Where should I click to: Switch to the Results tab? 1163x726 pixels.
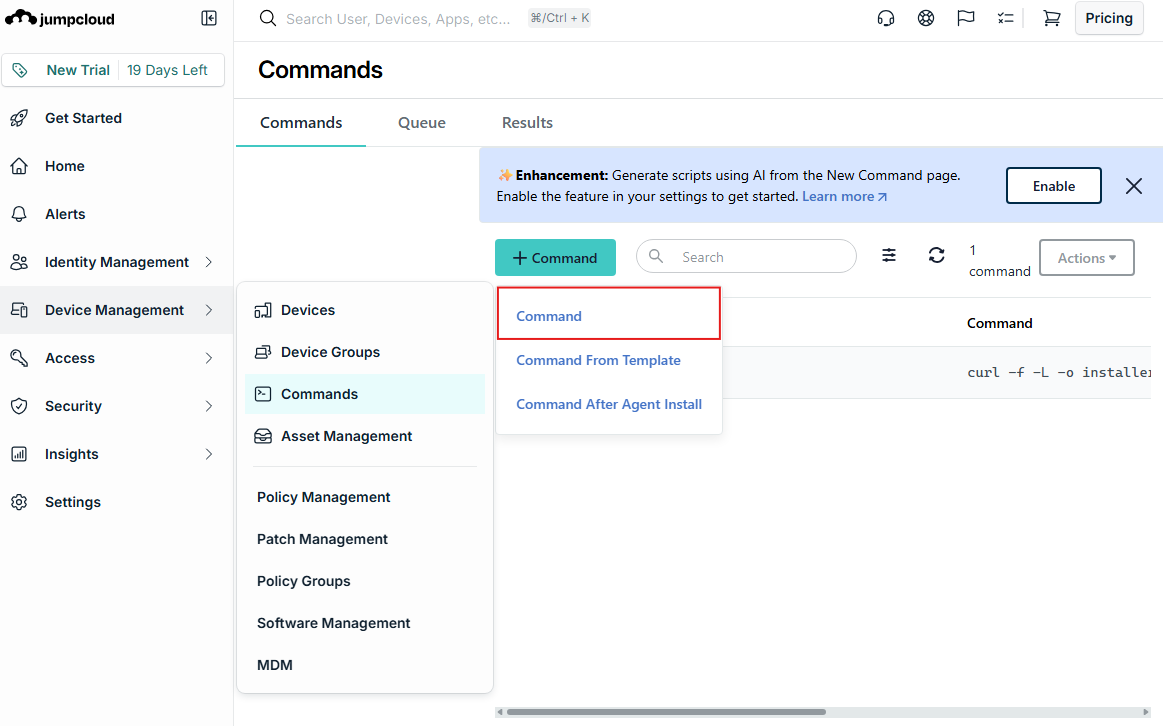tap(527, 122)
